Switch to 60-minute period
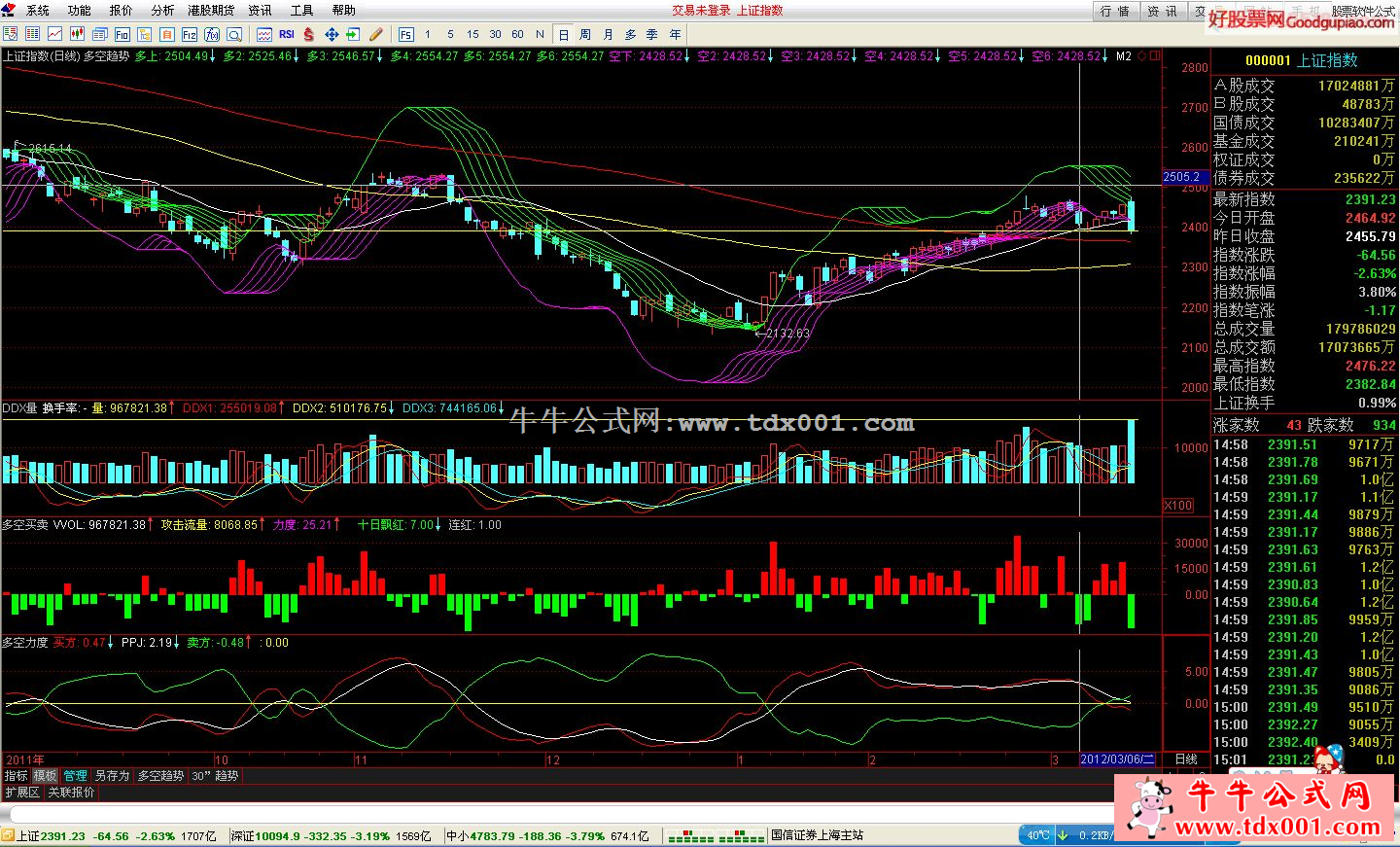This screenshot has width=1400, height=847. pyautogui.click(x=518, y=34)
